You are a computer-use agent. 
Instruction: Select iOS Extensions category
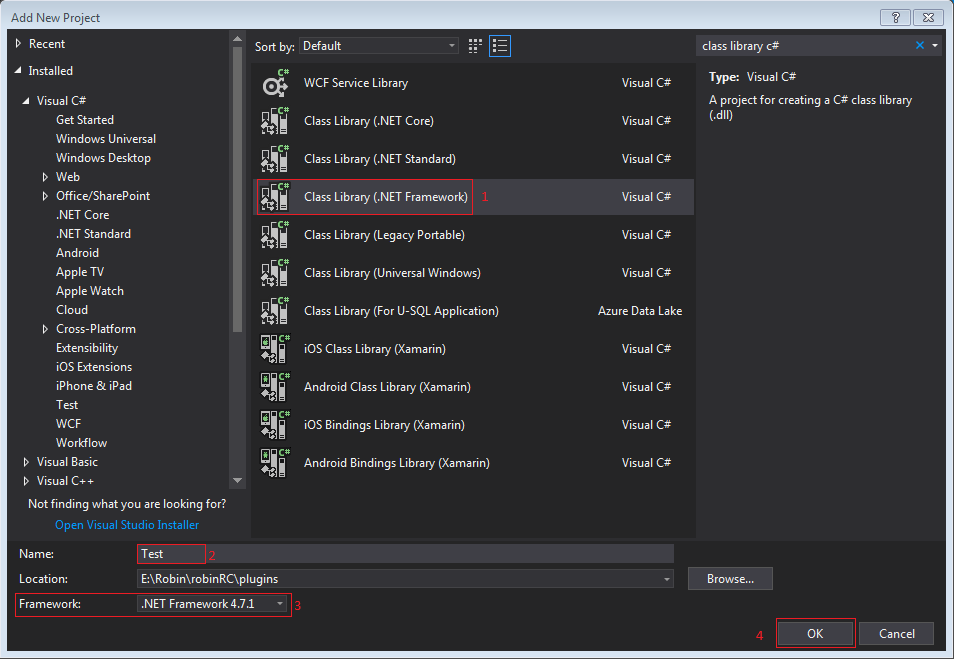[94, 367]
